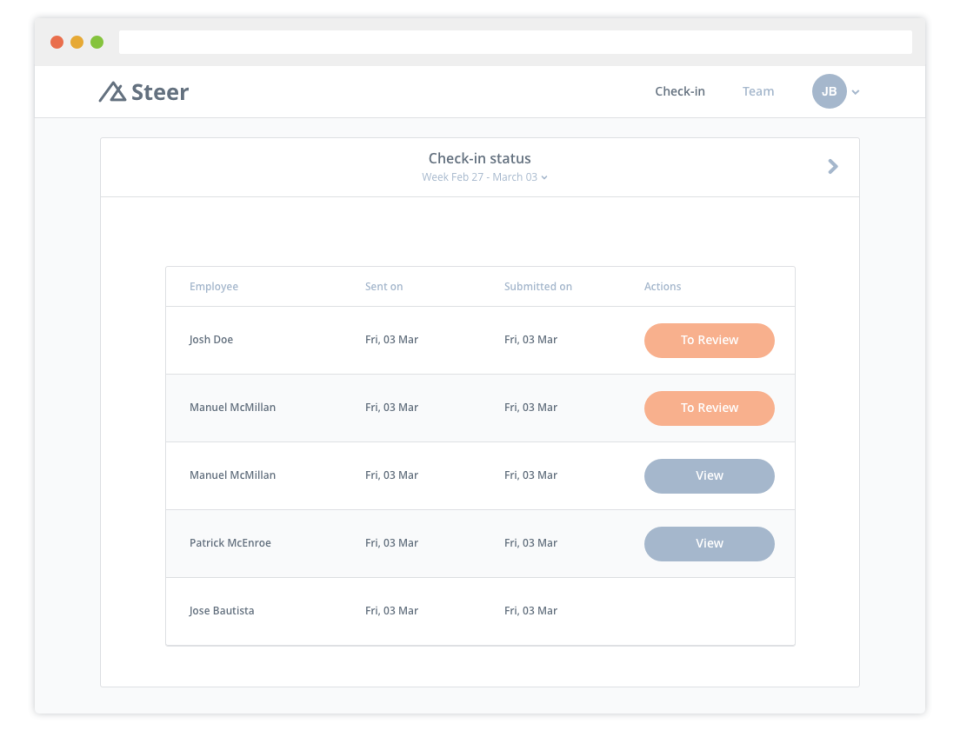Screen dimensions: 960x750
Task: Click the red close window button
Action: click(57, 42)
